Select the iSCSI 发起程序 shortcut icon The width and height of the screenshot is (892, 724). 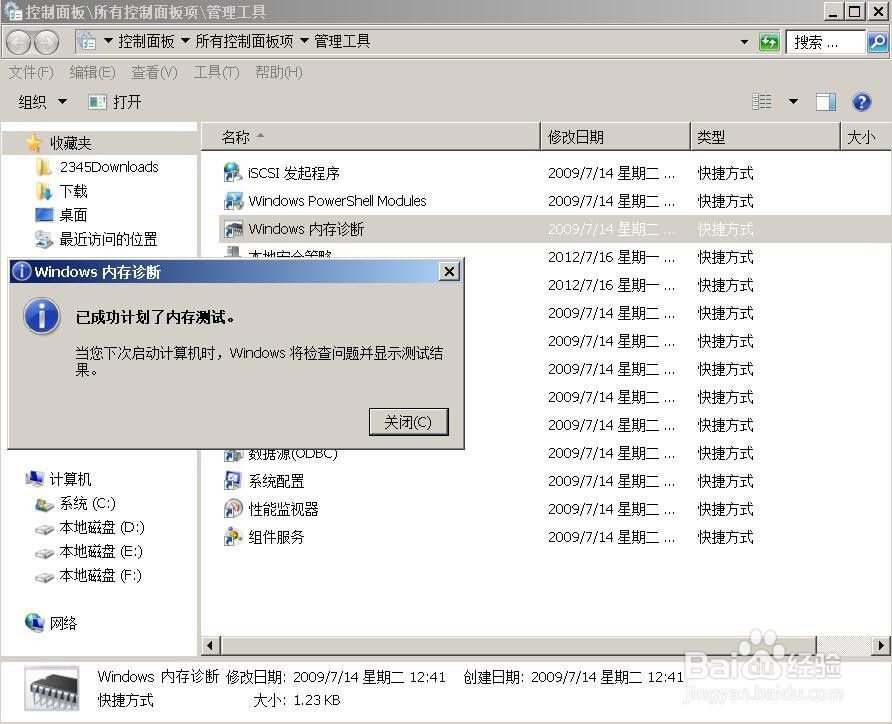233,172
